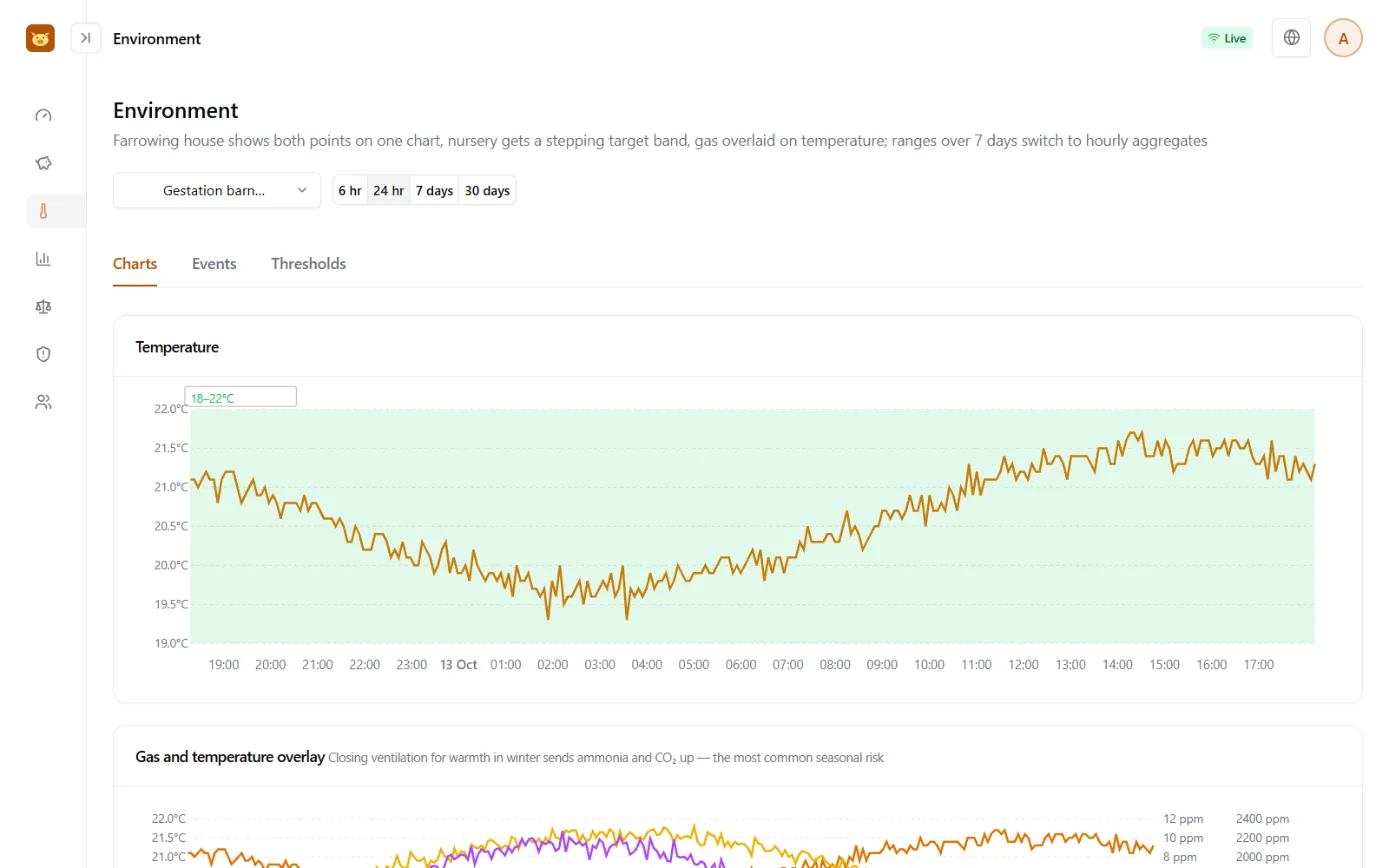Open the Gestation barn dropdown
The image size is (1388, 868).
click(x=217, y=190)
